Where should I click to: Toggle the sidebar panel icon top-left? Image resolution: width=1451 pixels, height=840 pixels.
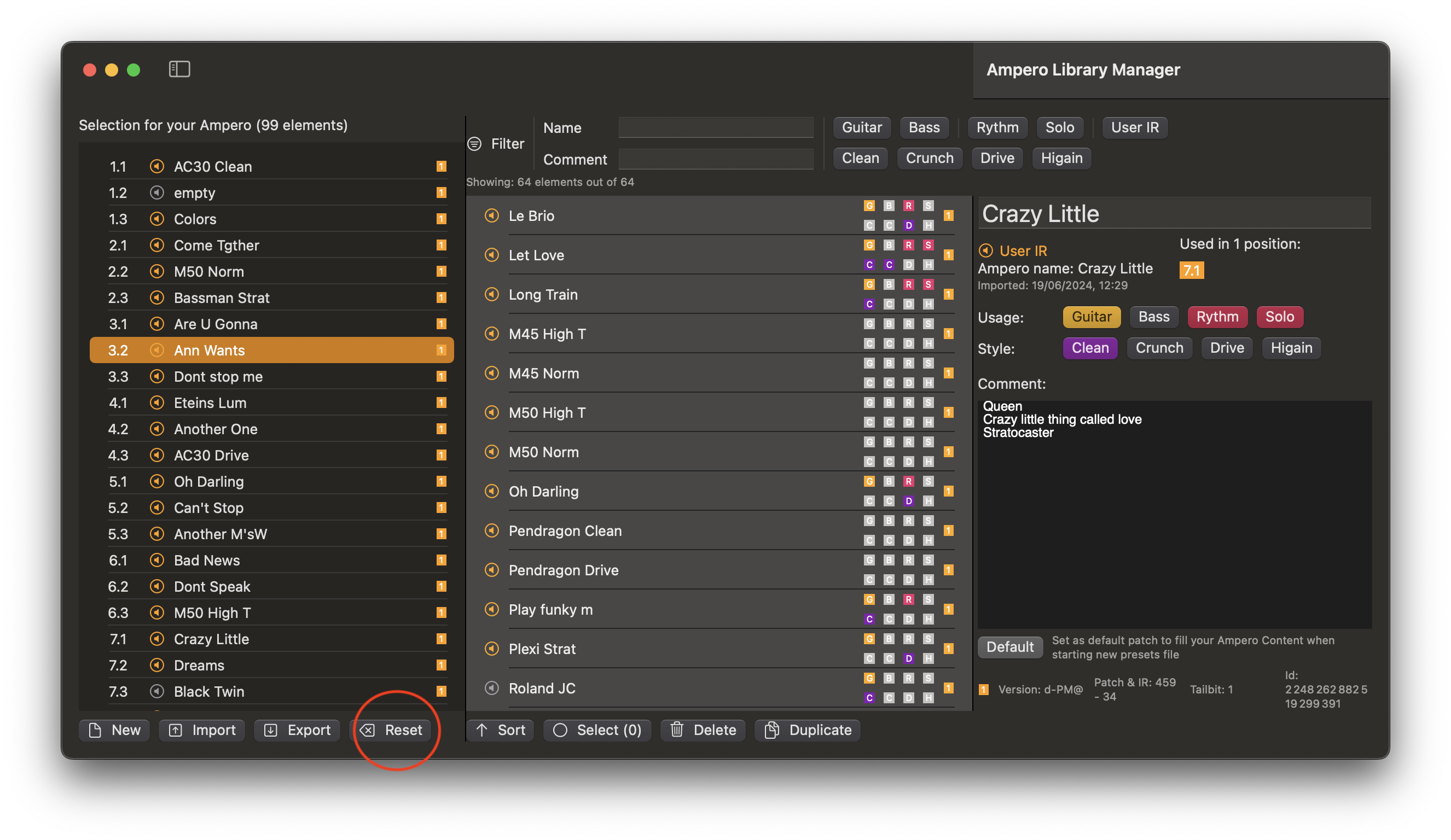click(x=179, y=69)
